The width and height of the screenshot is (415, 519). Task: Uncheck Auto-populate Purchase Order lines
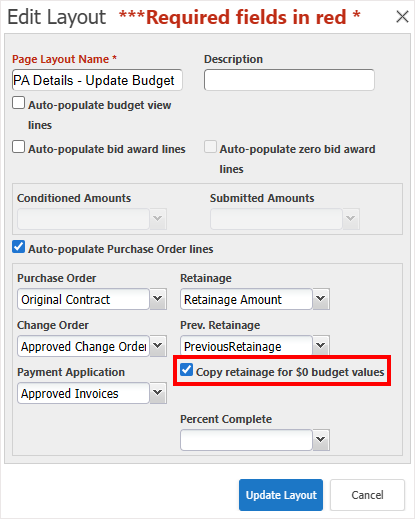(x=18, y=247)
